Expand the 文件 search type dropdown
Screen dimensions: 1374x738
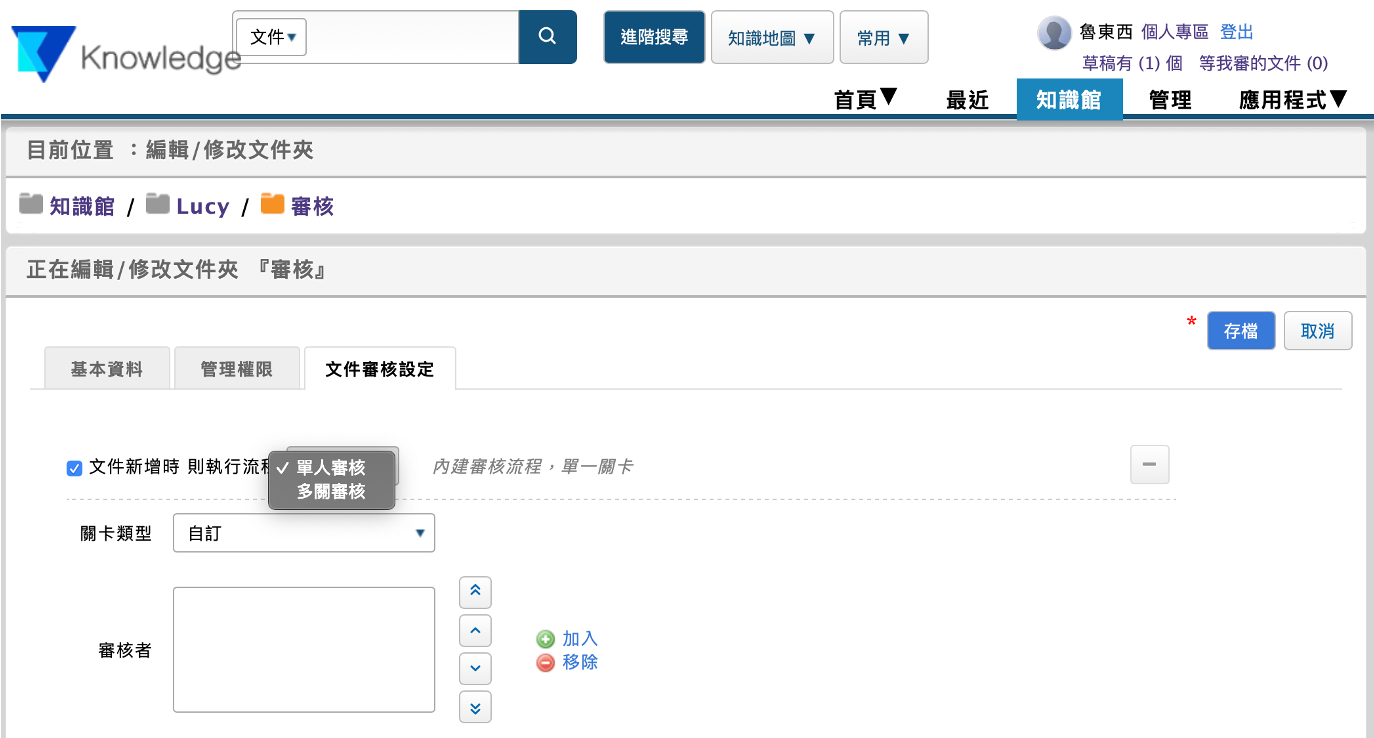coord(272,37)
